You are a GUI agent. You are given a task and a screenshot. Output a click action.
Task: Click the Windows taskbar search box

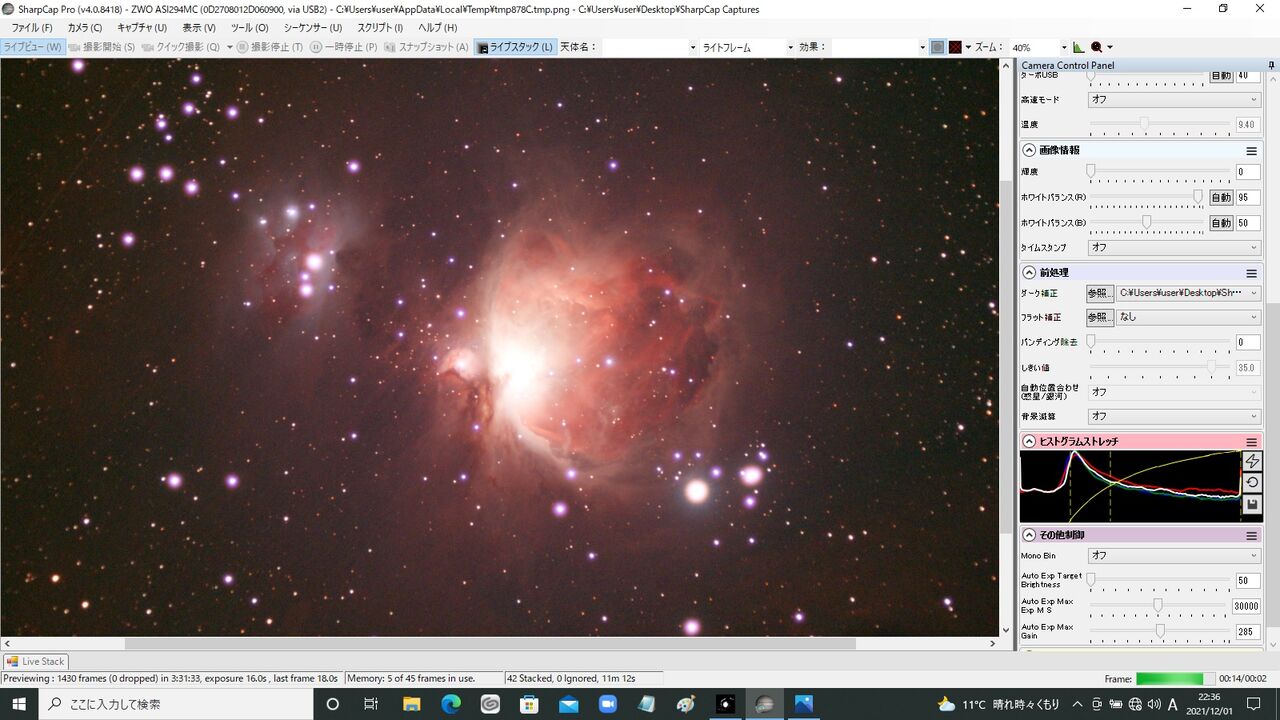pos(176,704)
